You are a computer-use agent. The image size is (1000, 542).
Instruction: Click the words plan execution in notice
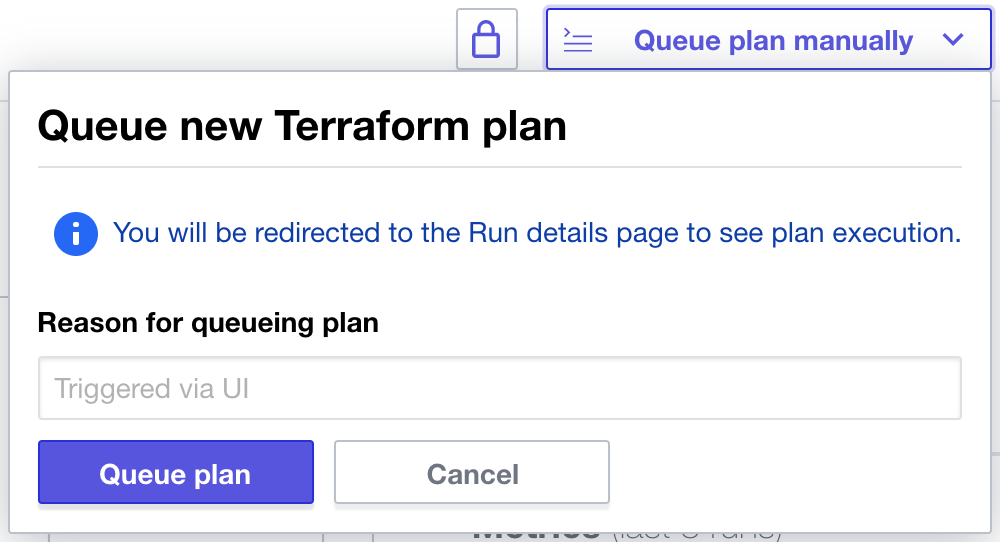(866, 233)
